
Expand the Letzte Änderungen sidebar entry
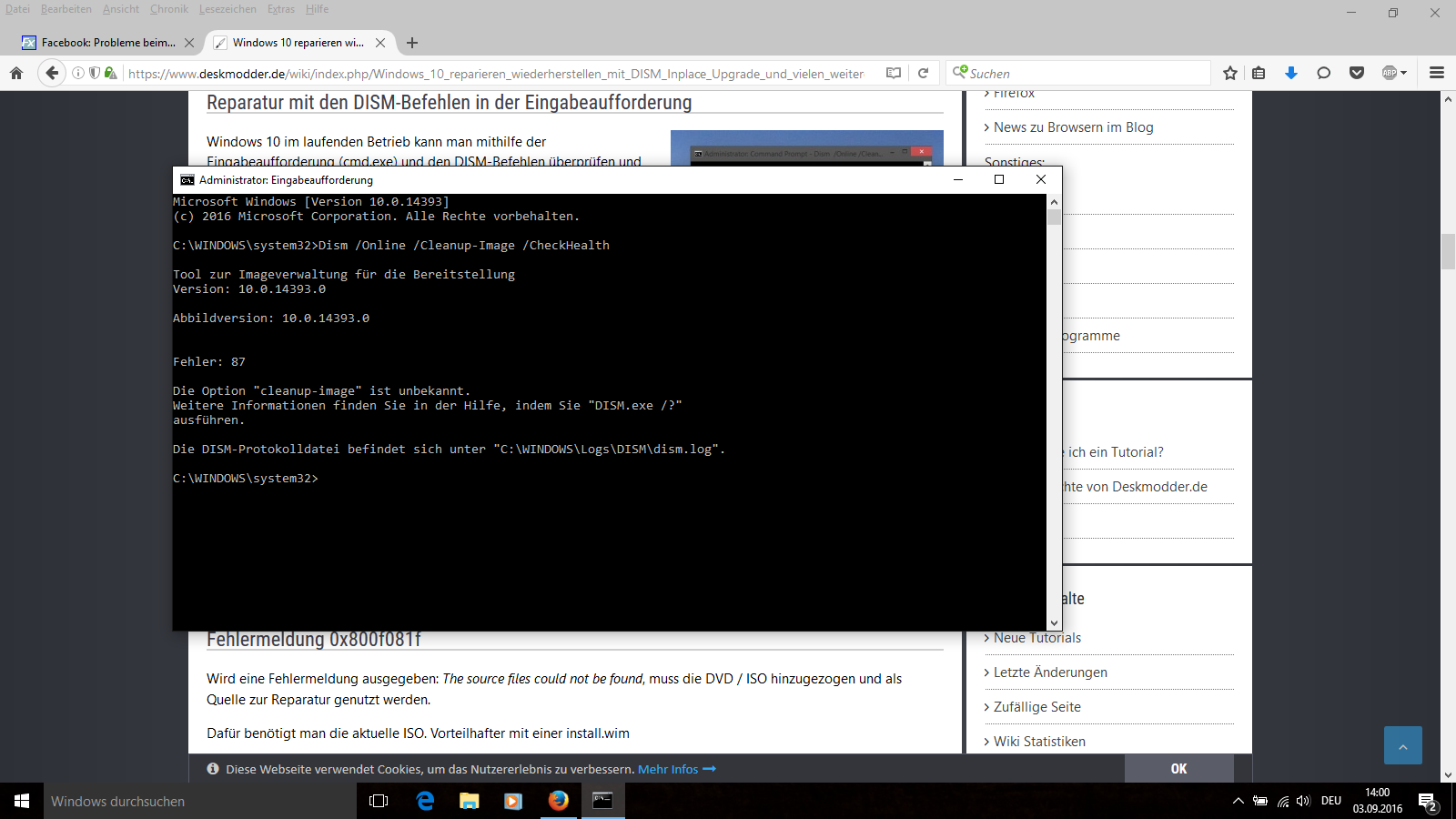click(1050, 672)
